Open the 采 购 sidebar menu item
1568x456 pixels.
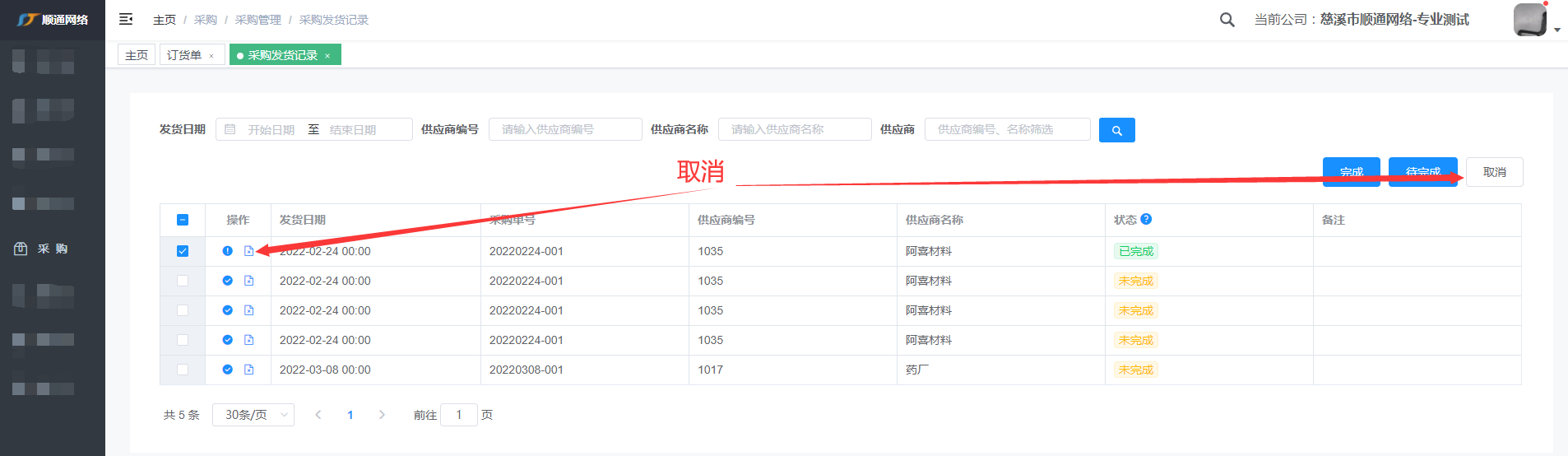tap(53, 249)
